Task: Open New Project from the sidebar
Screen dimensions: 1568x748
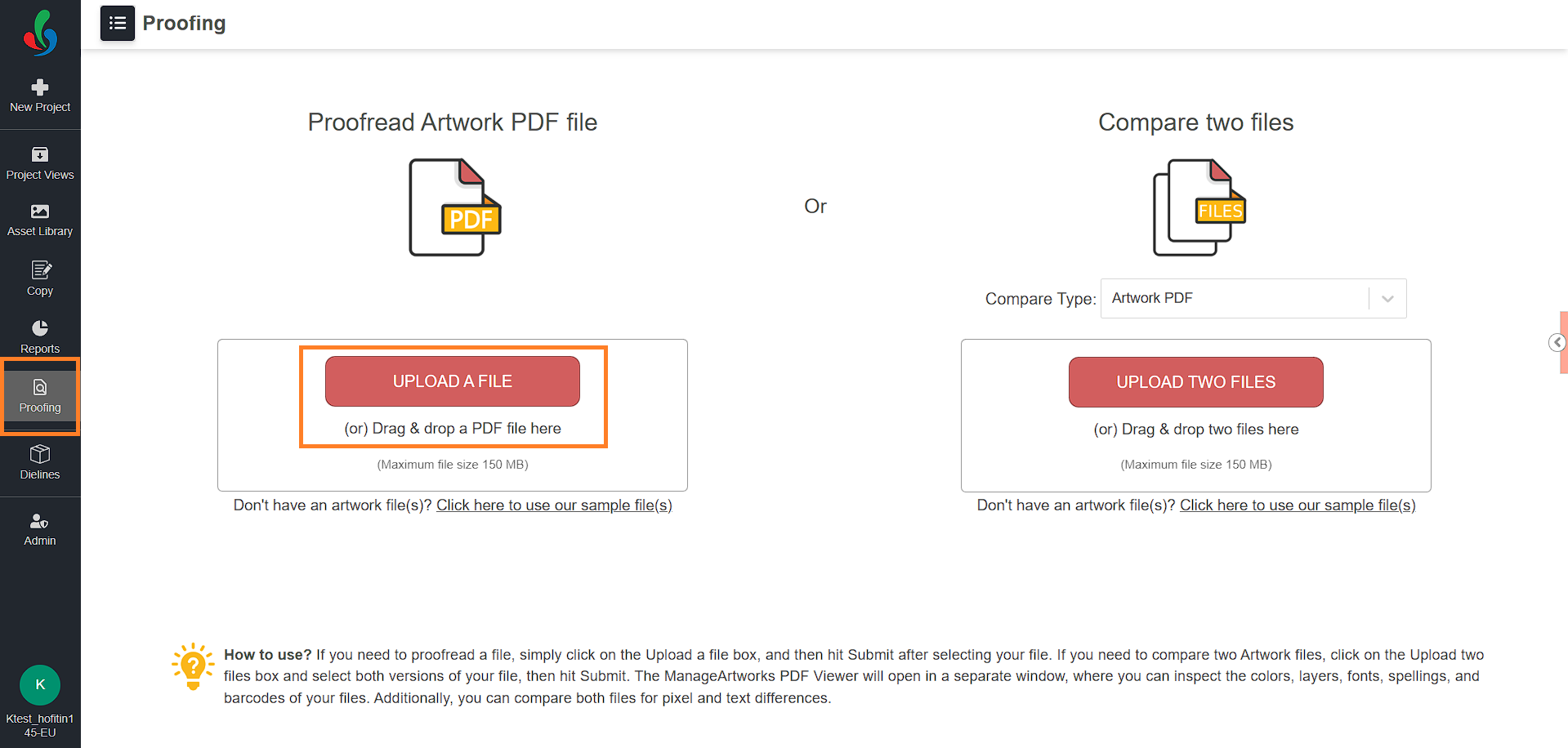Action: pyautogui.click(x=40, y=96)
